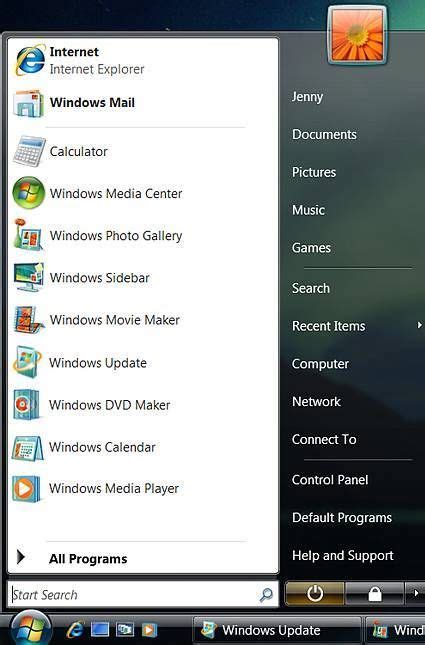Screen dimensions: 425x645
Task: Click Windows Photo Gallery text label
Action: point(116,236)
